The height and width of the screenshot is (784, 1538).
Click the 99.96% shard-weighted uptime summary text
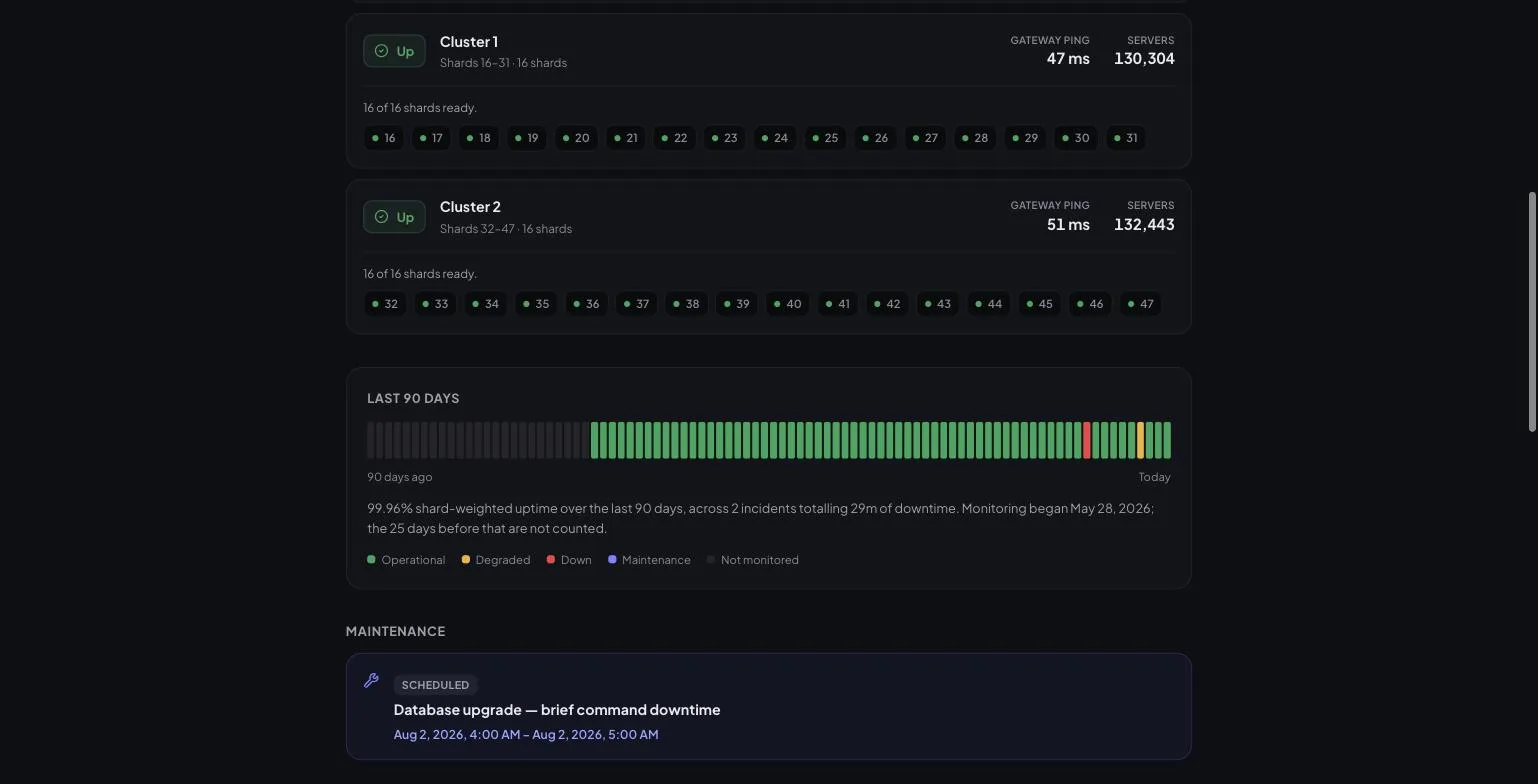click(761, 519)
